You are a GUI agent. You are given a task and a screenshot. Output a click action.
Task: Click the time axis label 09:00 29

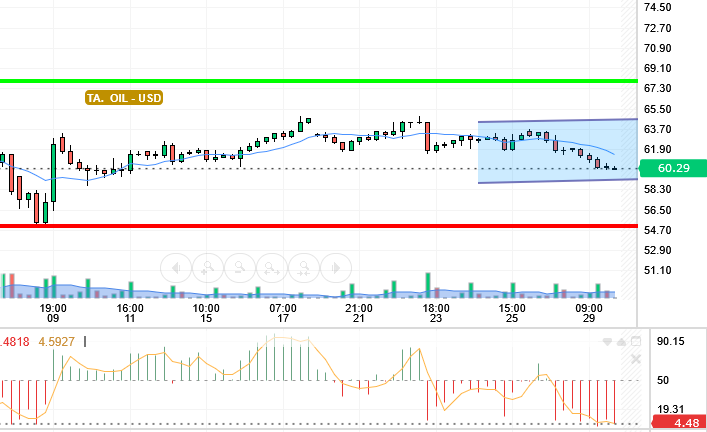(x=588, y=313)
